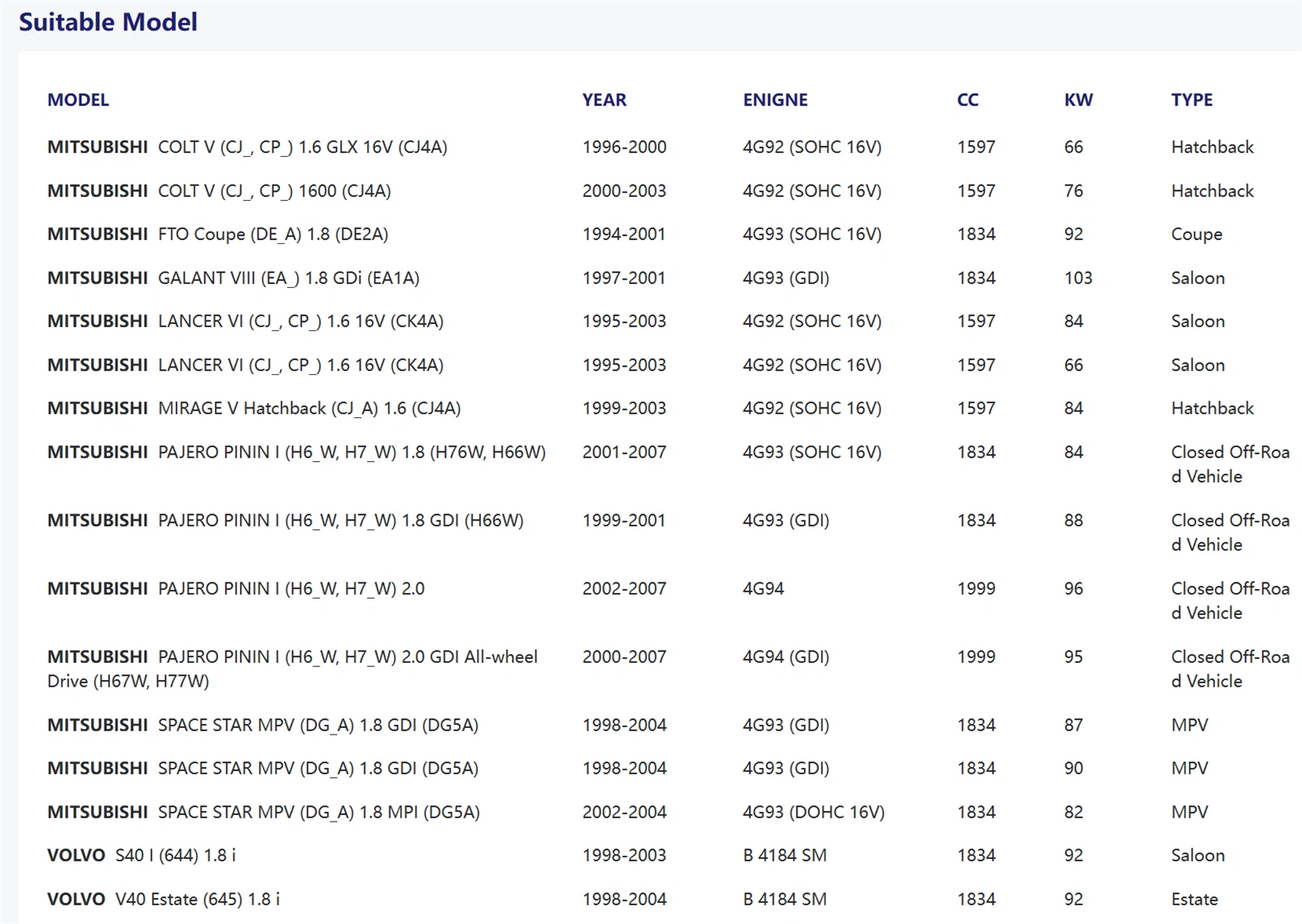Screen dimensions: 1302x924
Task: Click KW value 95
Action: (x=1073, y=657)
